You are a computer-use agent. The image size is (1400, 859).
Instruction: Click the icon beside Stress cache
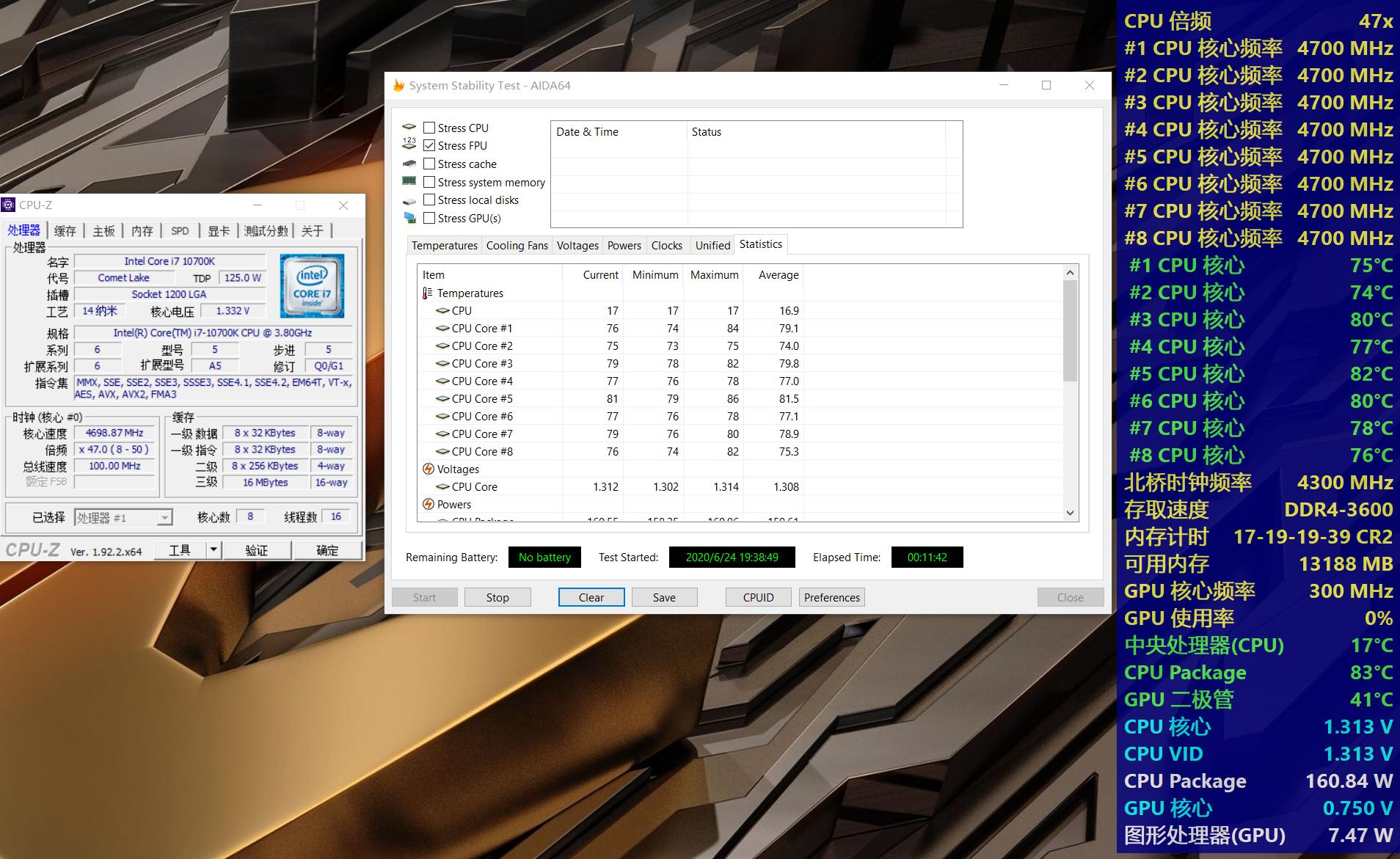pyautogui.click(x=409, y=164)
